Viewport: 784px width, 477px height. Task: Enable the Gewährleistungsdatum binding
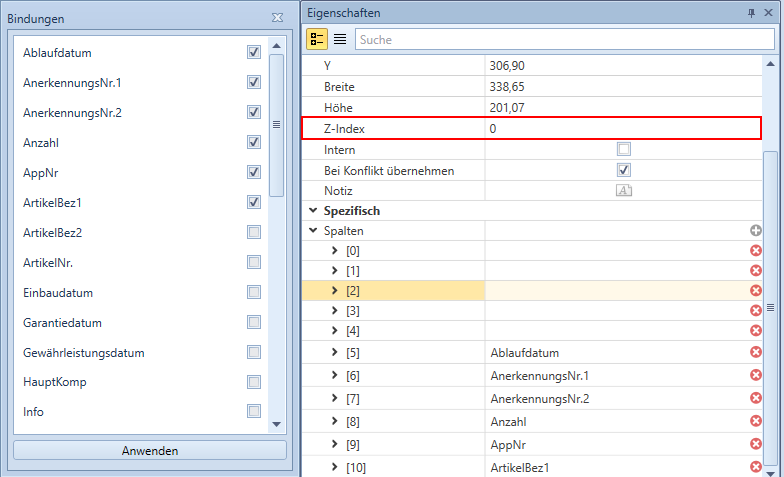254,352
